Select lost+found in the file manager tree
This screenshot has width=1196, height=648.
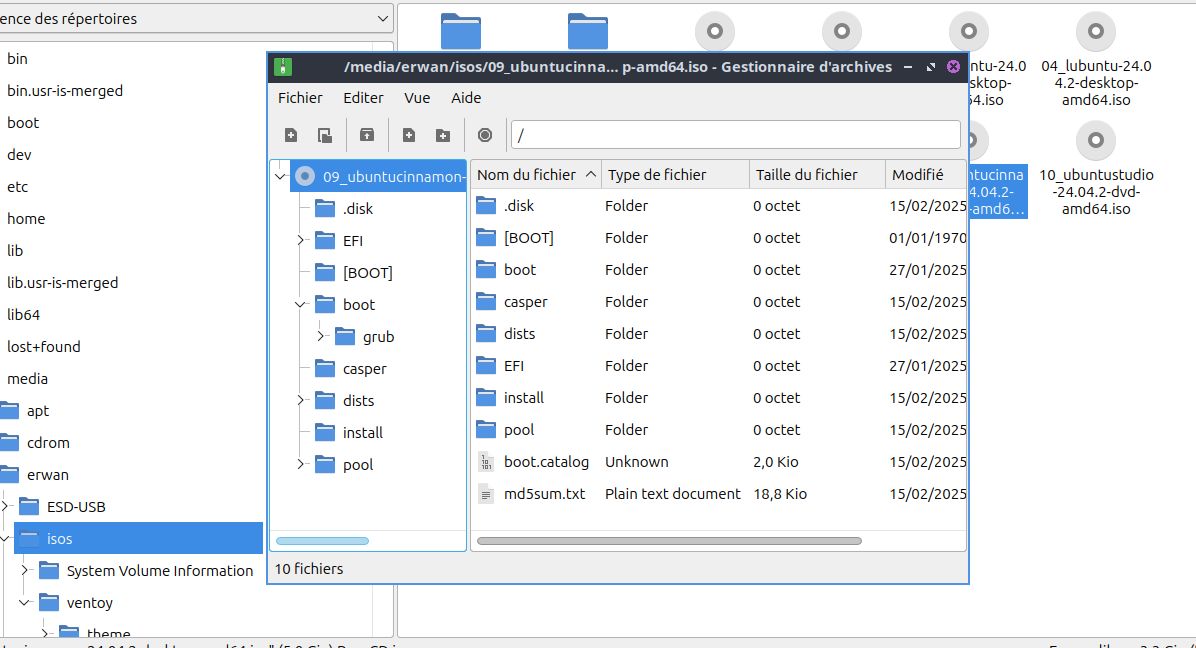pos(43,347)
